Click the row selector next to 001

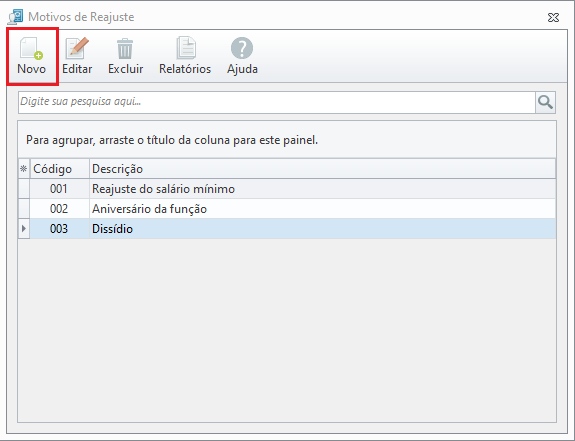point(24,189)
